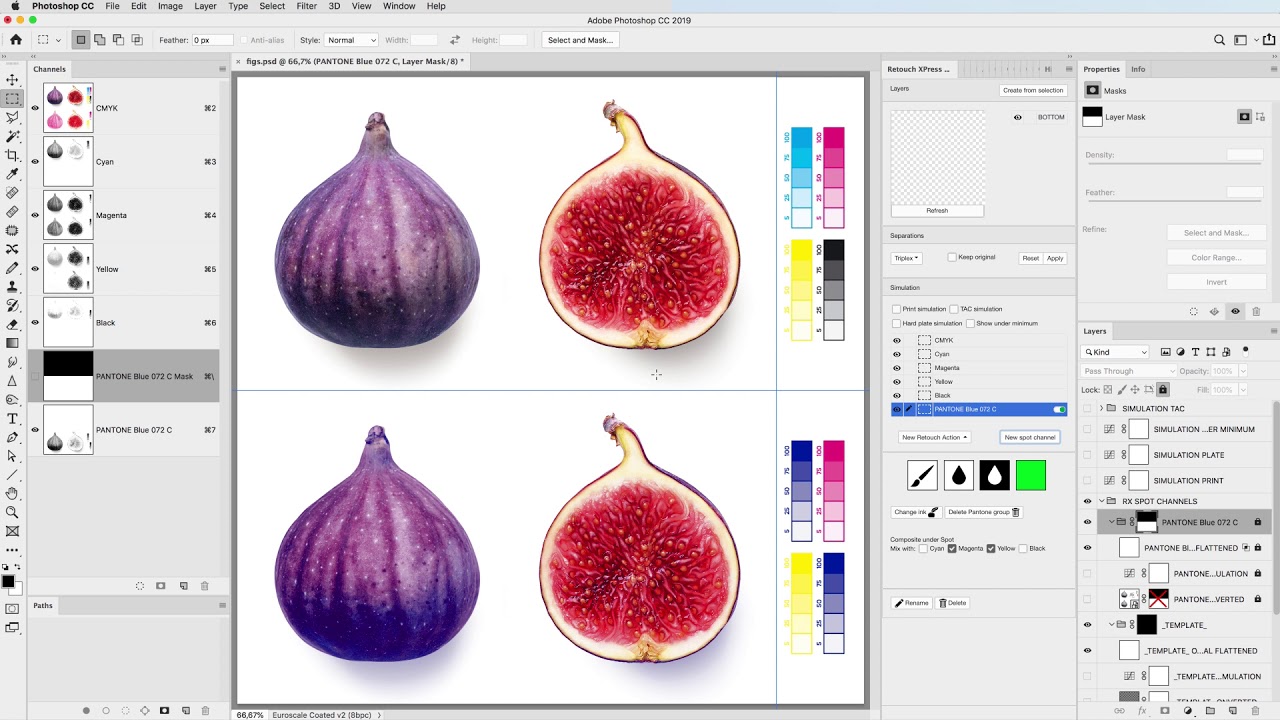Open the Kind filter dropdown in Layers
The height and width of the screenshot is (720, 1280).
[1116, 352]
